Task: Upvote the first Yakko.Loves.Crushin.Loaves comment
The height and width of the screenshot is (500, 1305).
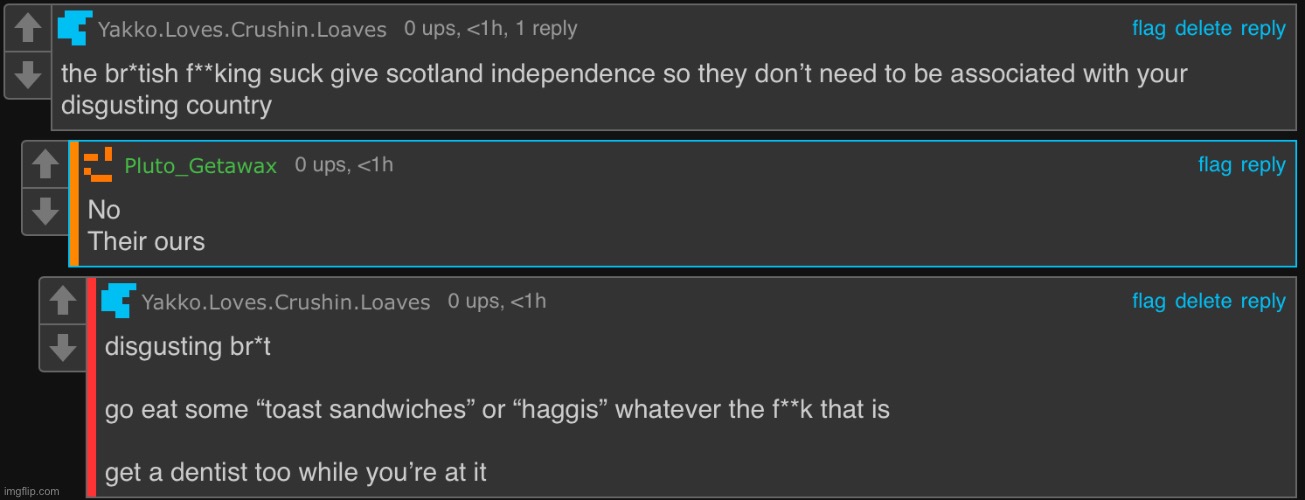Action: (x=29, y=28)
